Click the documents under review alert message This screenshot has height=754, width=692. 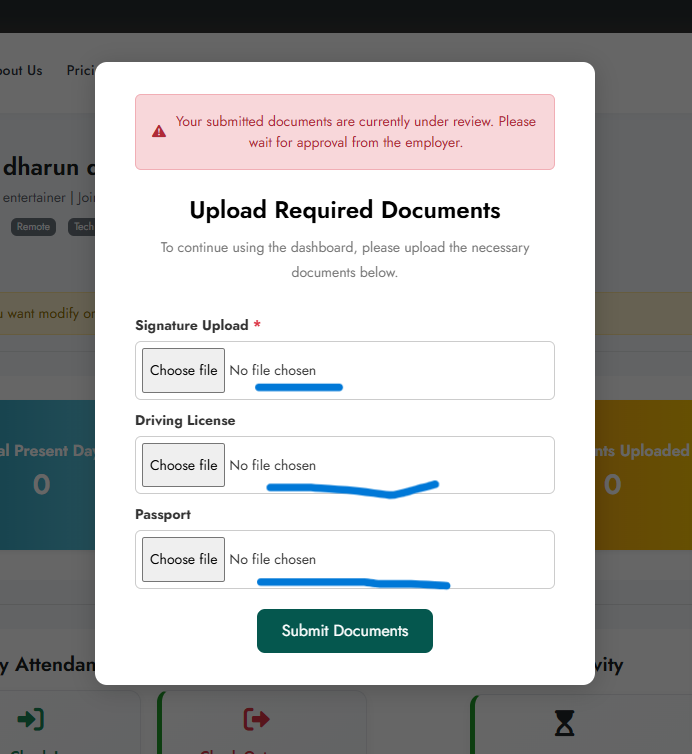coord(355,132)
